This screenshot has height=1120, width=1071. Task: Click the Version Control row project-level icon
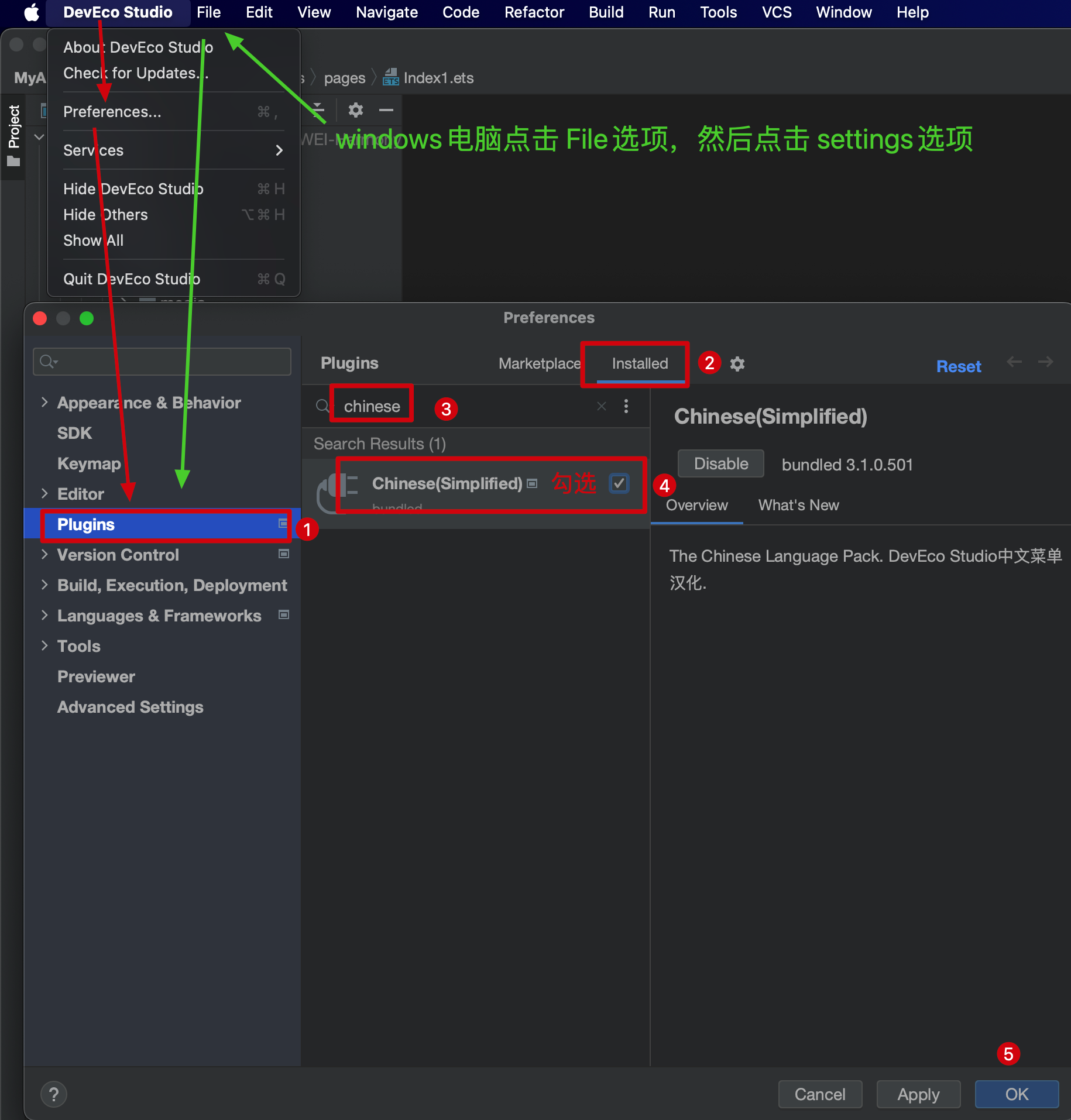(x=284, y=554)
